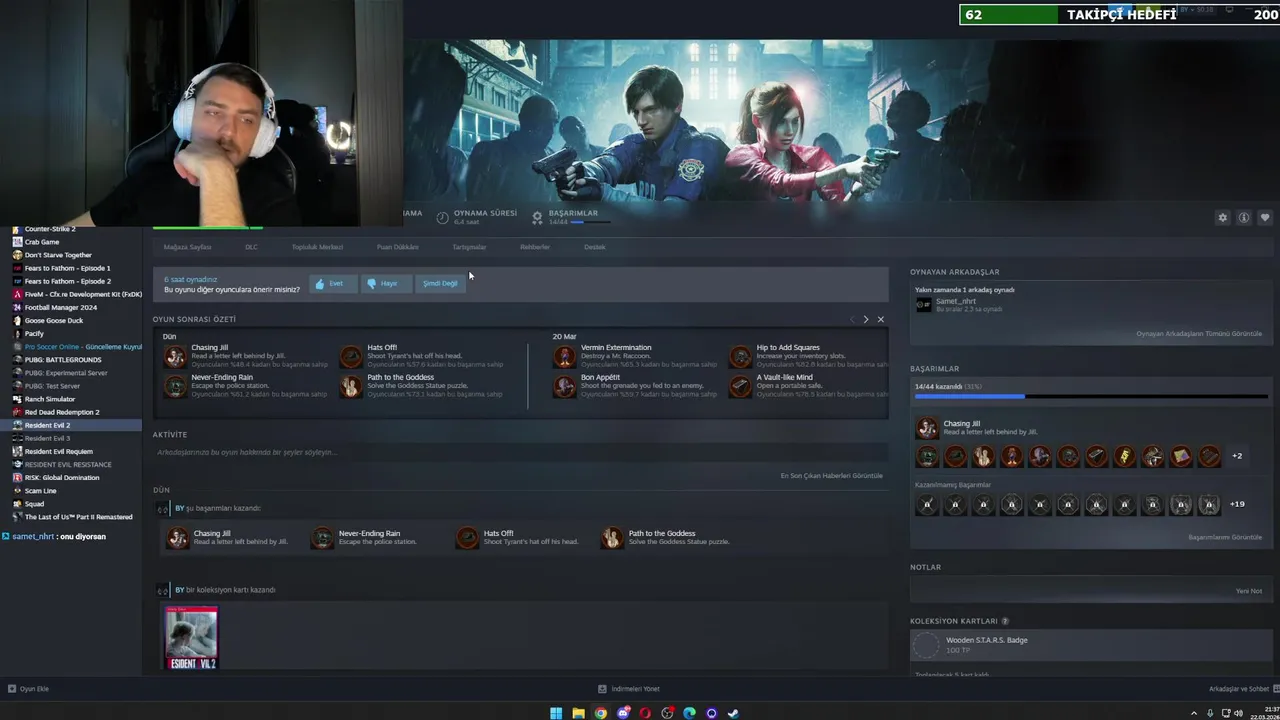Screen dimensions: 1280x720
Task: Open İndirmeleri Yönet downloads icon
Action: tap(602, 689)
